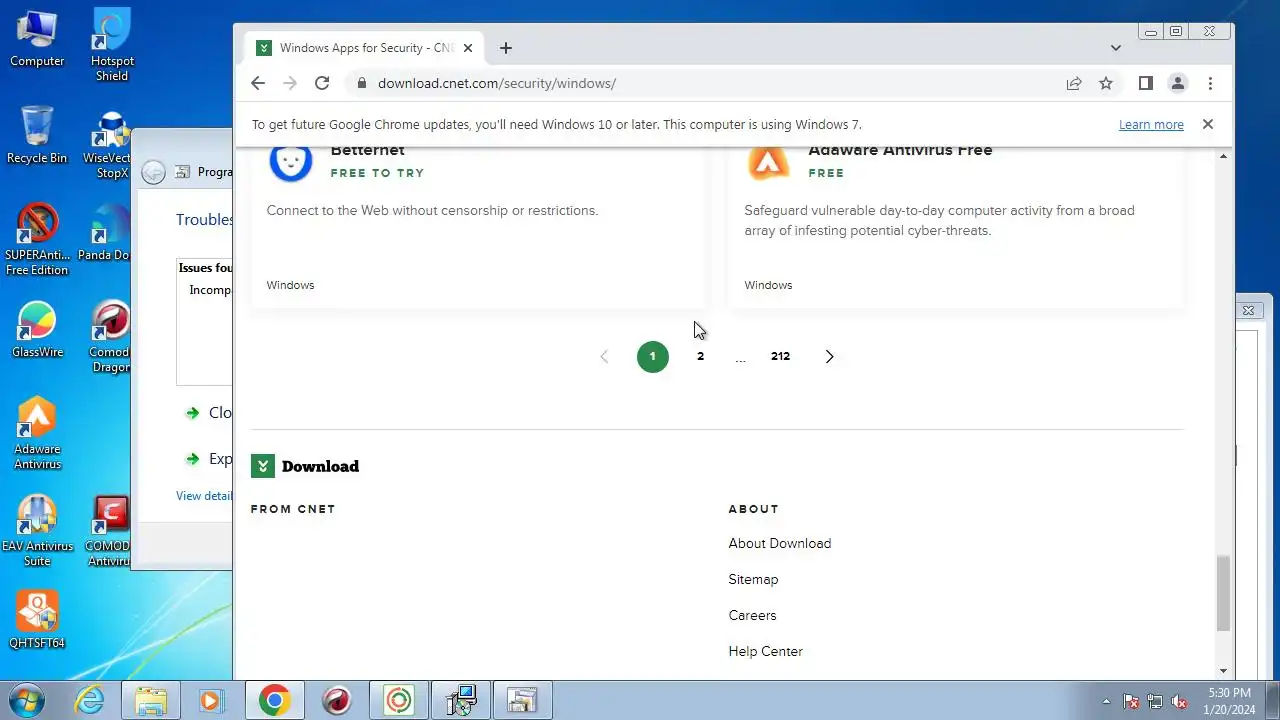Click the muted volume tray icon
The image size is (1280, 720).
coord(1180,701)
